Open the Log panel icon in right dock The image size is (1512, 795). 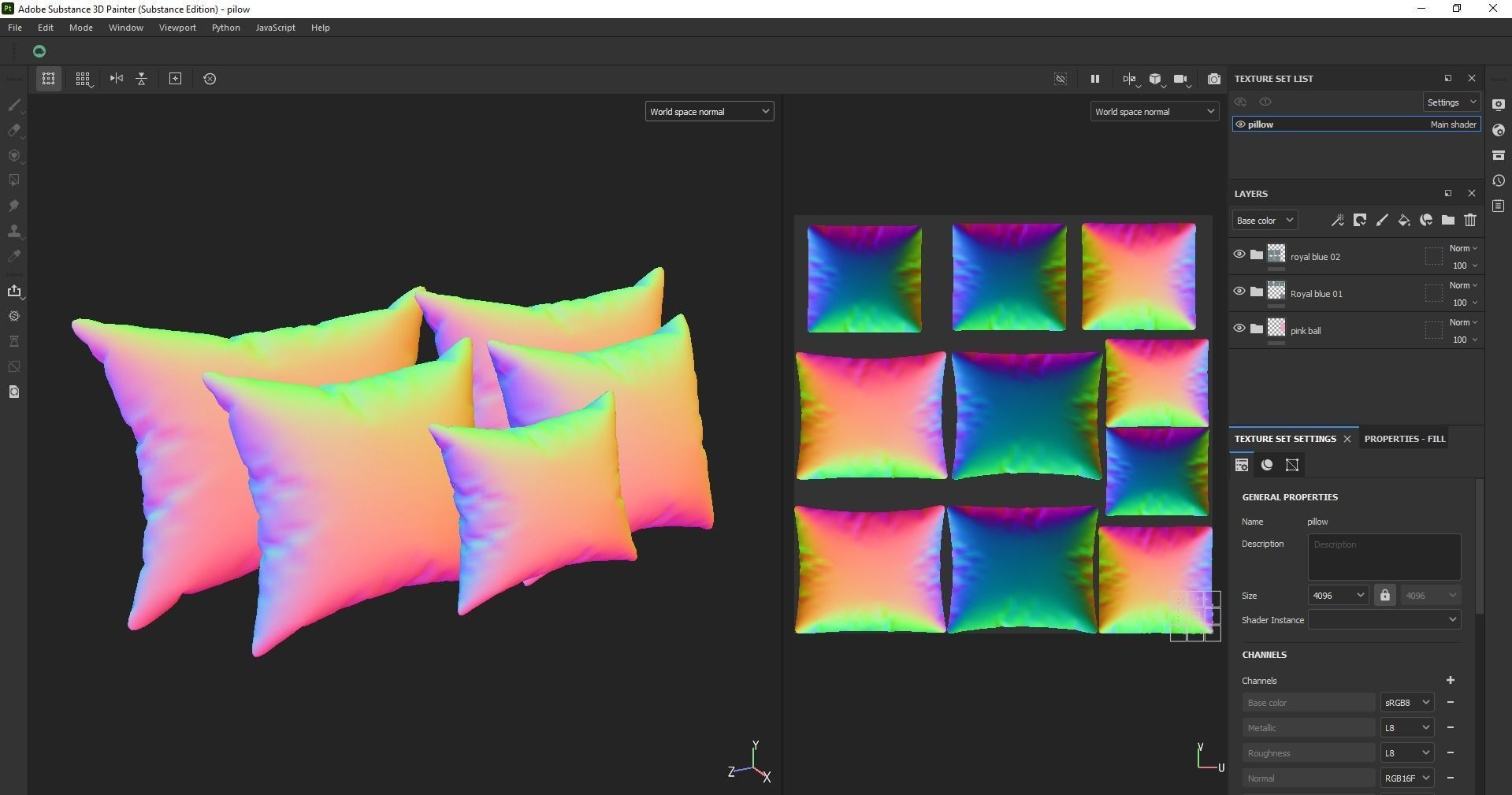pyautogui.click(x=1499, y=206)
